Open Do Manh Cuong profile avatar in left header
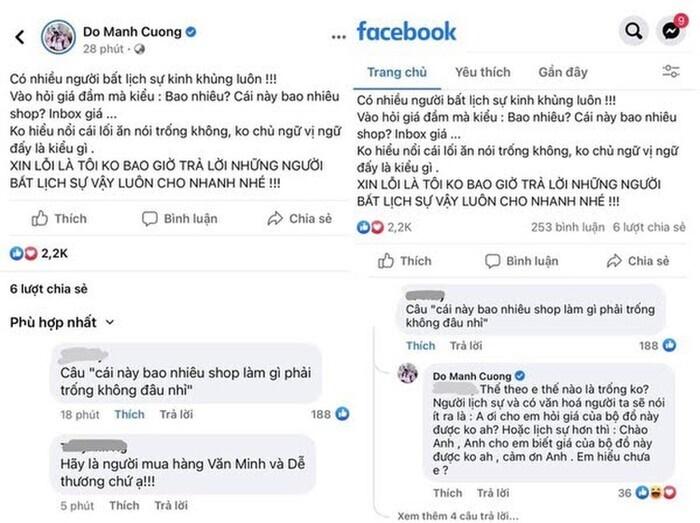700x523 pixels. 59,38
